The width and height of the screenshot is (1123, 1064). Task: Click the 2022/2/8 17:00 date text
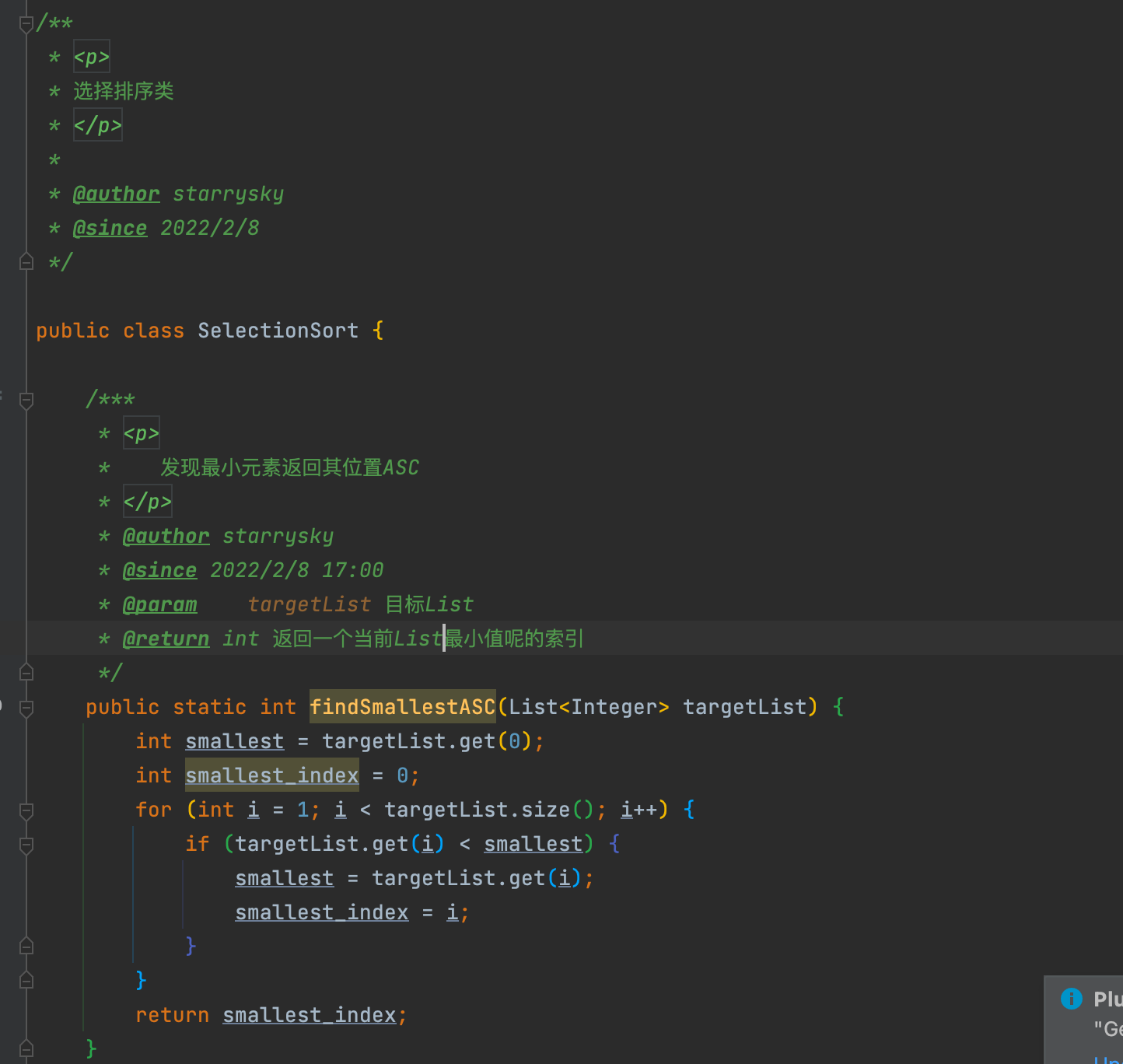point(296,570)
